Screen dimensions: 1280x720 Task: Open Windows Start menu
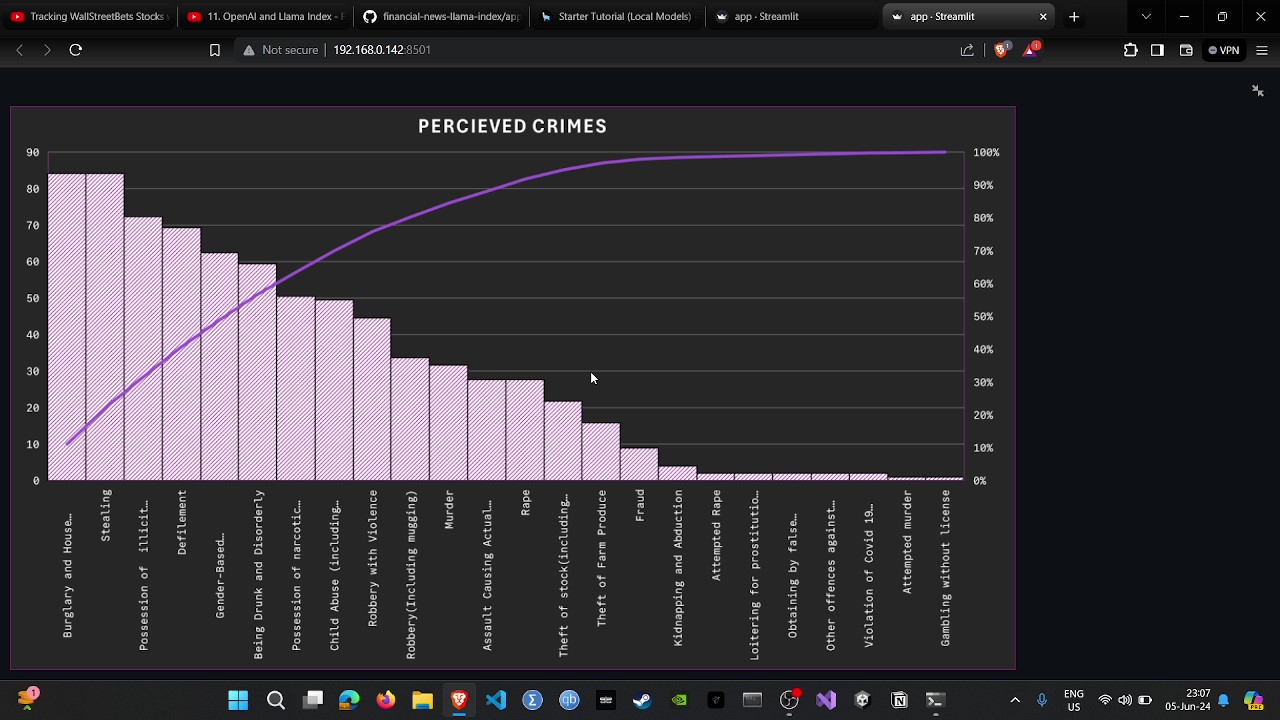pos(238,700)
